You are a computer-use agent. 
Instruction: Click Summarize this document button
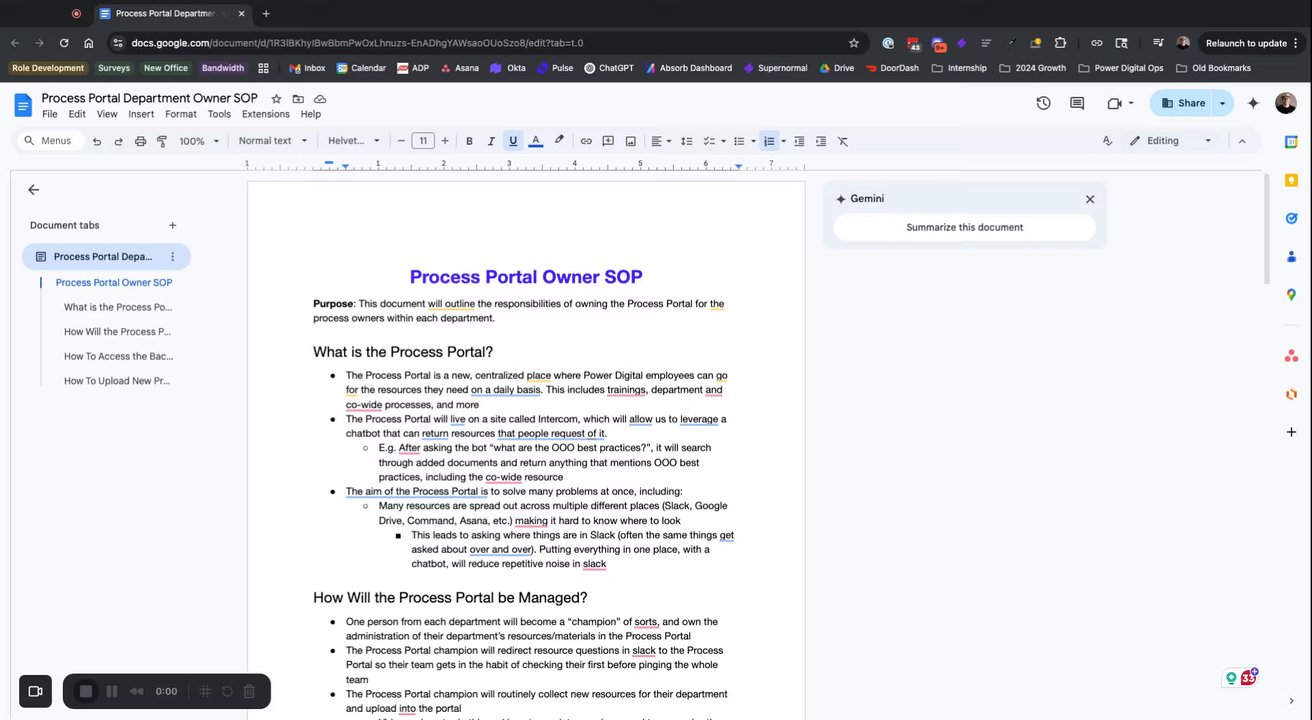pyautogui.click(x=965, y=227)
